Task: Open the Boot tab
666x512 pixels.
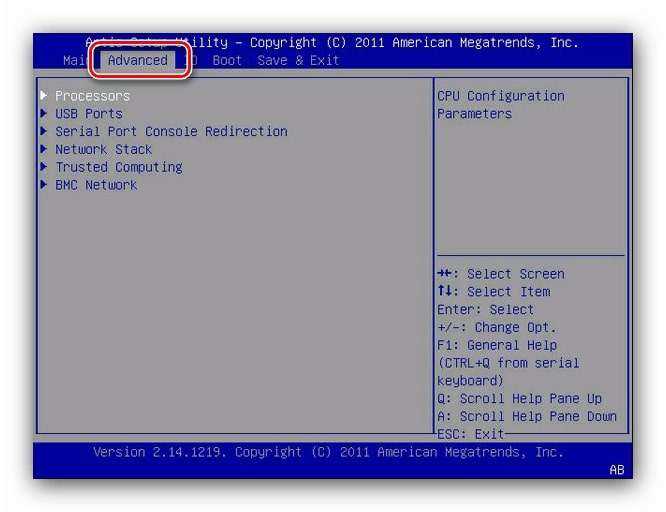Action: coord(227,60)
